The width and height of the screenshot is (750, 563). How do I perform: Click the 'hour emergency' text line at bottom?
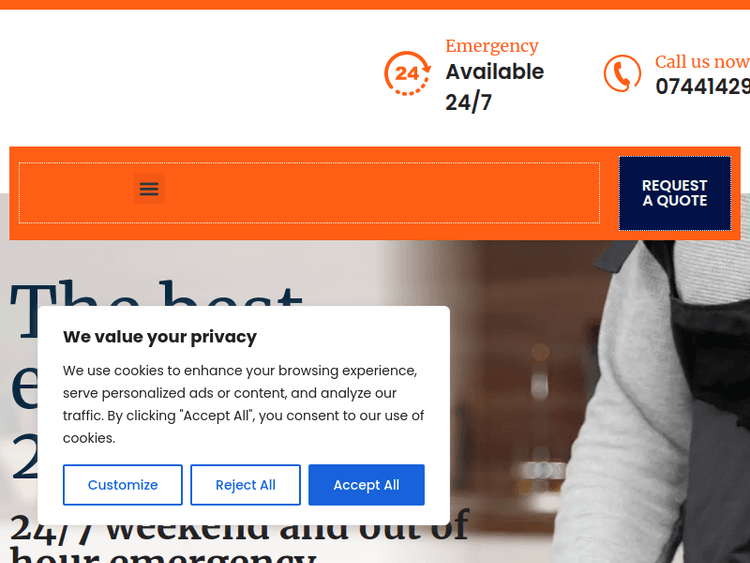pyautogui.click(x=163, y=555)
